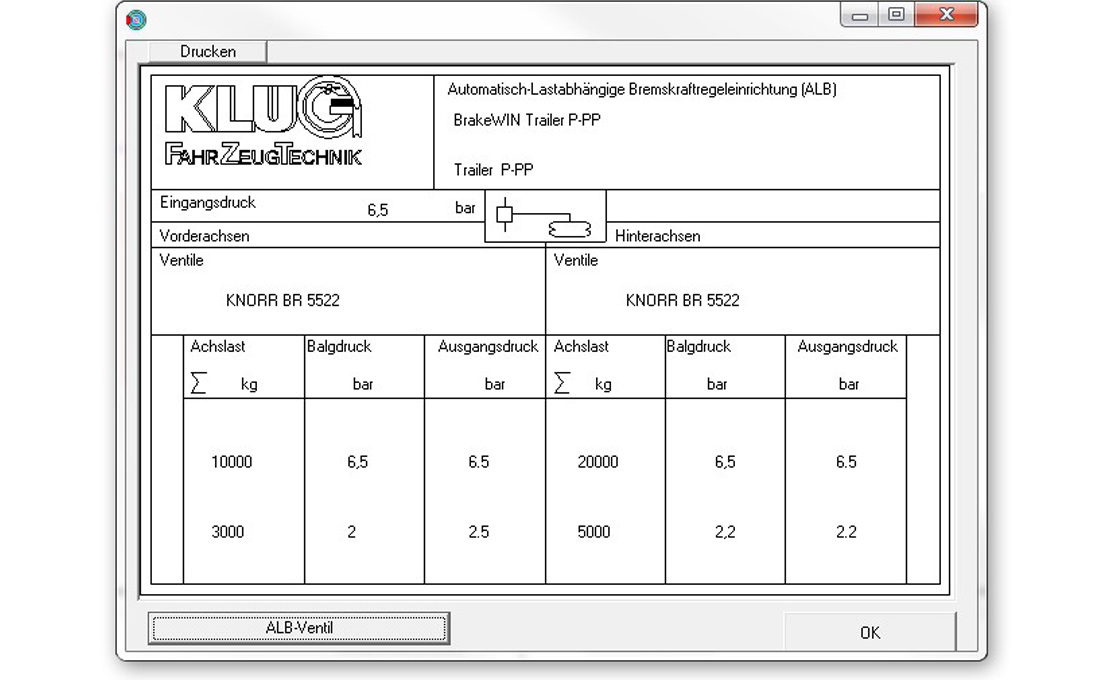Click Balgdruck value 2 in front axle table
1096x680 pixels.
(x=352, y=532)
